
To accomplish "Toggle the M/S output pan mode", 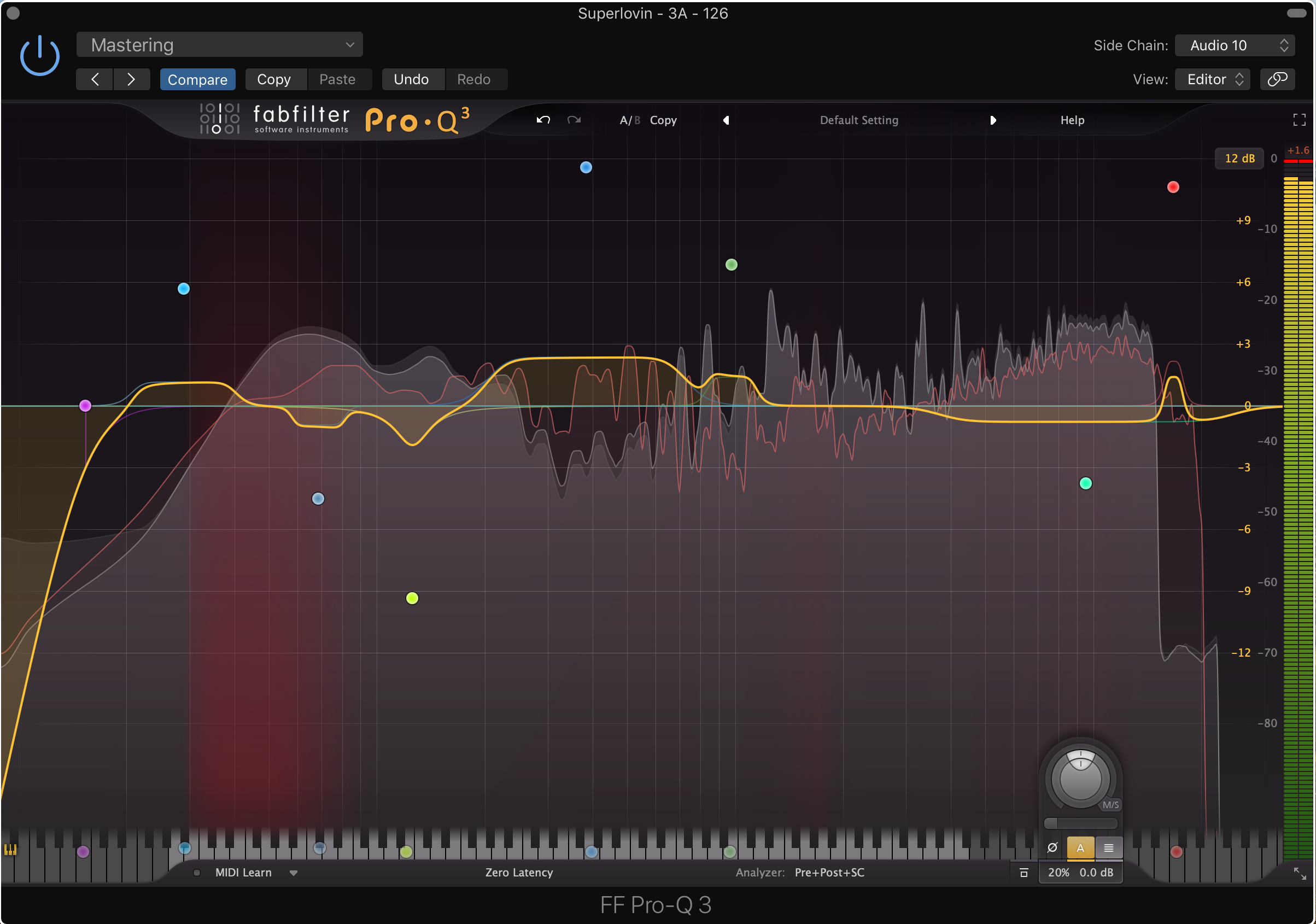I will point(1110,805).
